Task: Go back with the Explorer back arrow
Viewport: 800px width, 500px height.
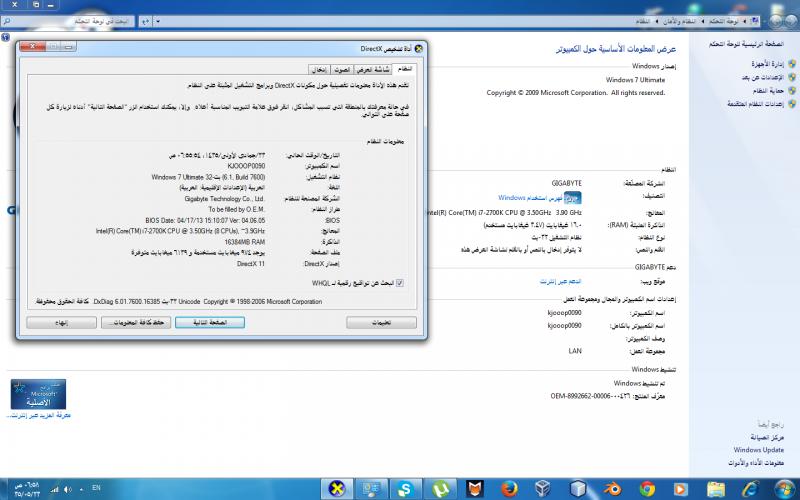Action: tap(790, 21)
